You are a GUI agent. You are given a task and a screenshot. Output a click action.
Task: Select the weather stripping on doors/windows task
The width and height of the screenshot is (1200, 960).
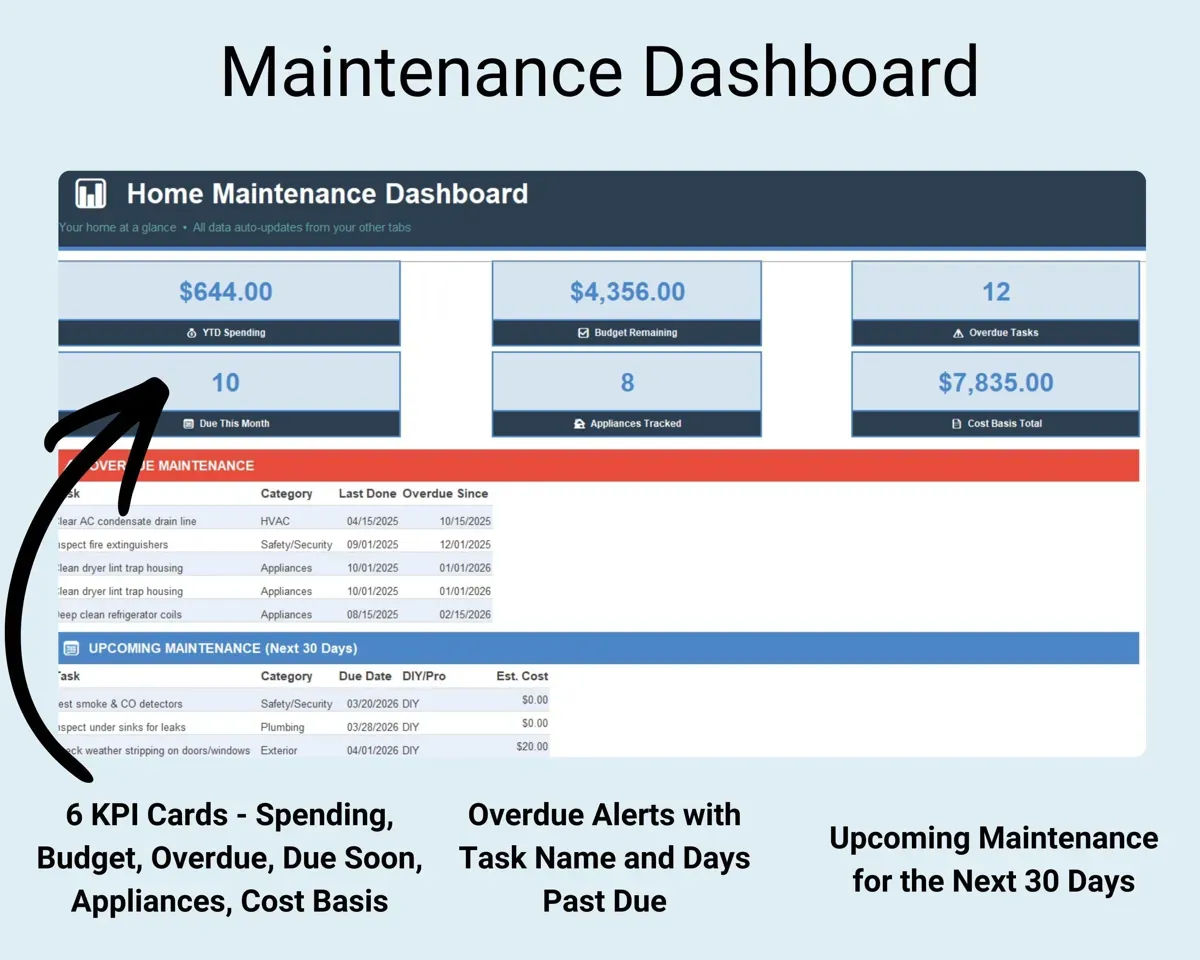(x=155, y=750)
